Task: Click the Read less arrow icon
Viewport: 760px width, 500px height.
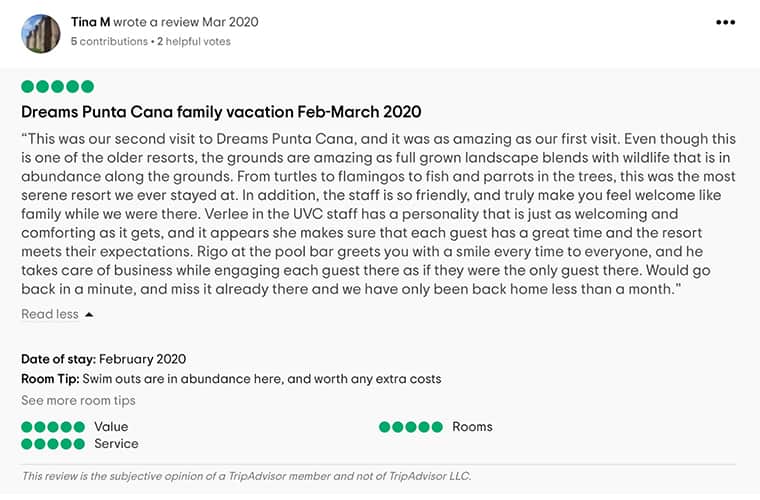Action: (x=89, y=314)
